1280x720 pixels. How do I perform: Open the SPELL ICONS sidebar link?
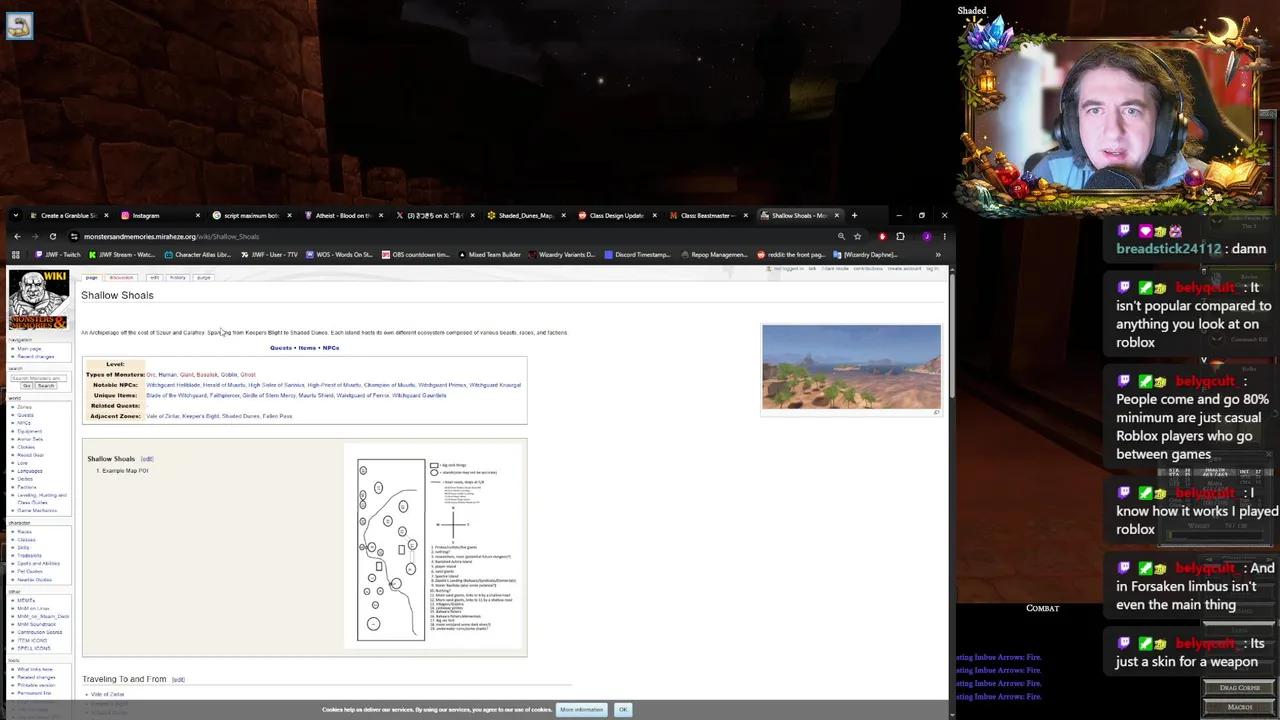click(x=33, y=648)
